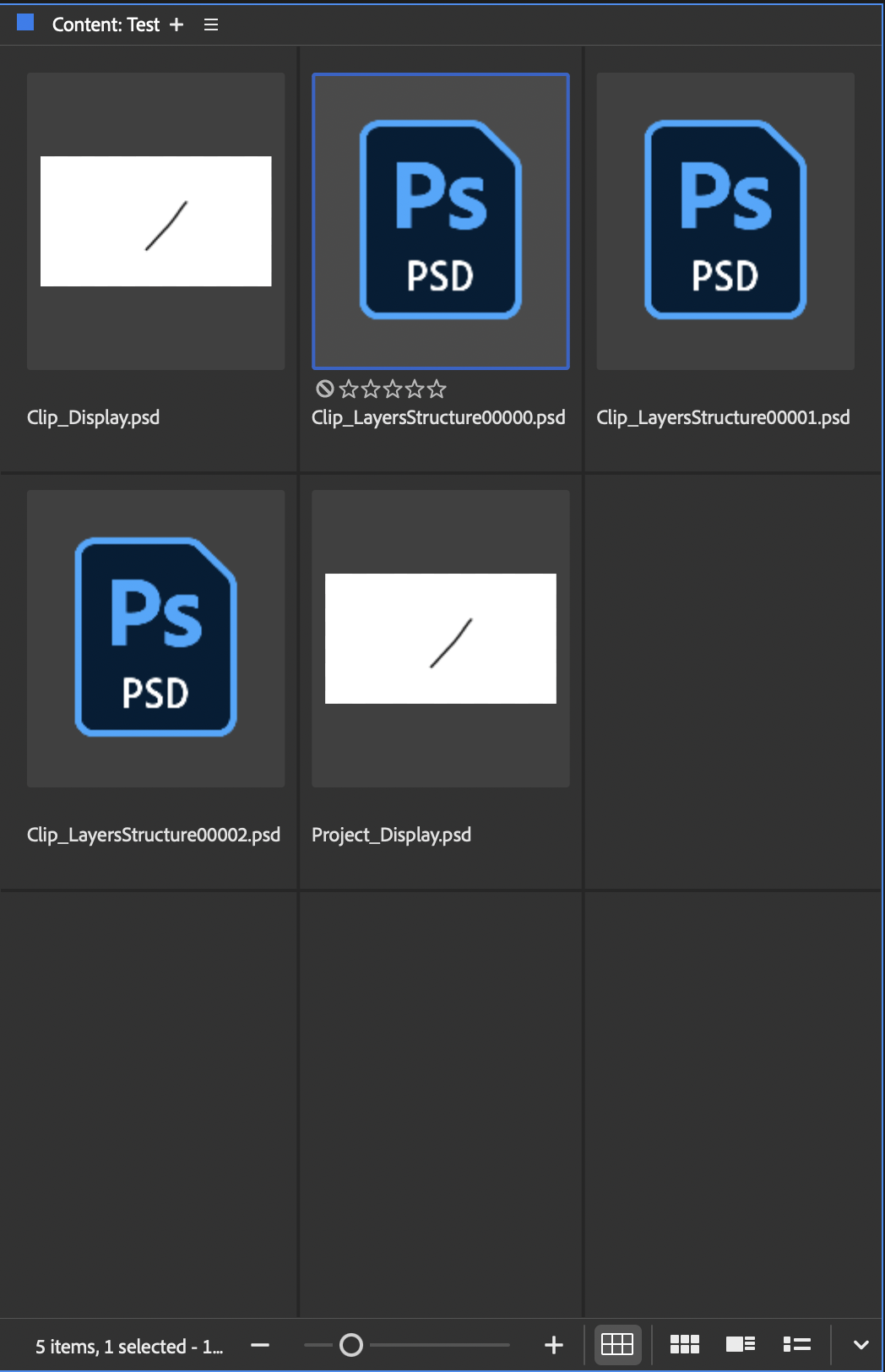Expand the view options chevron dropdown
The height and width of the screenshot is (1372, 885).
(861, 1345)
